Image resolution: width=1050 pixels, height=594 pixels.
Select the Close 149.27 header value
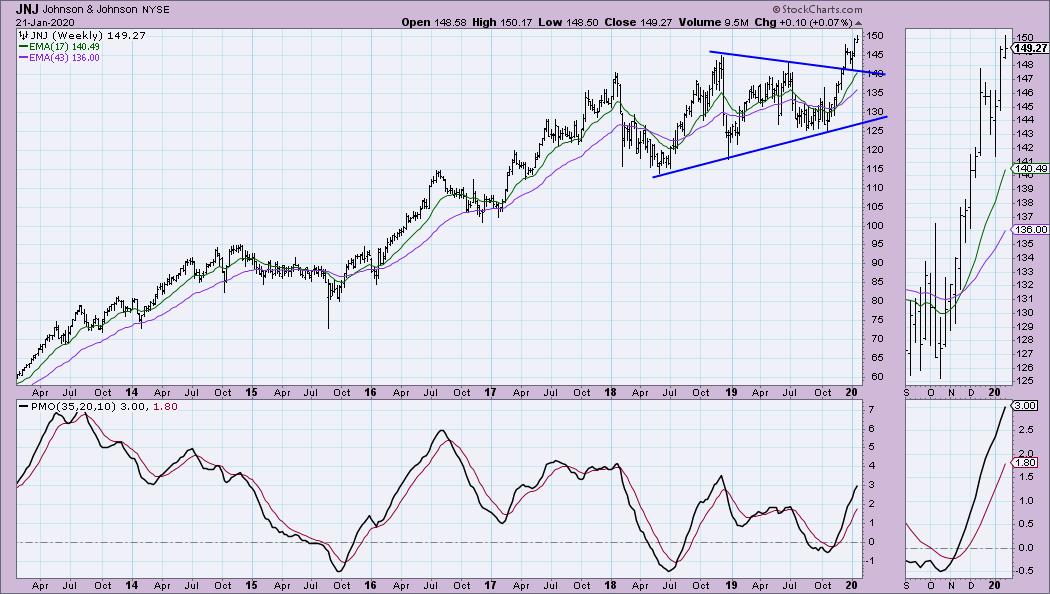[x=638, y=22]
